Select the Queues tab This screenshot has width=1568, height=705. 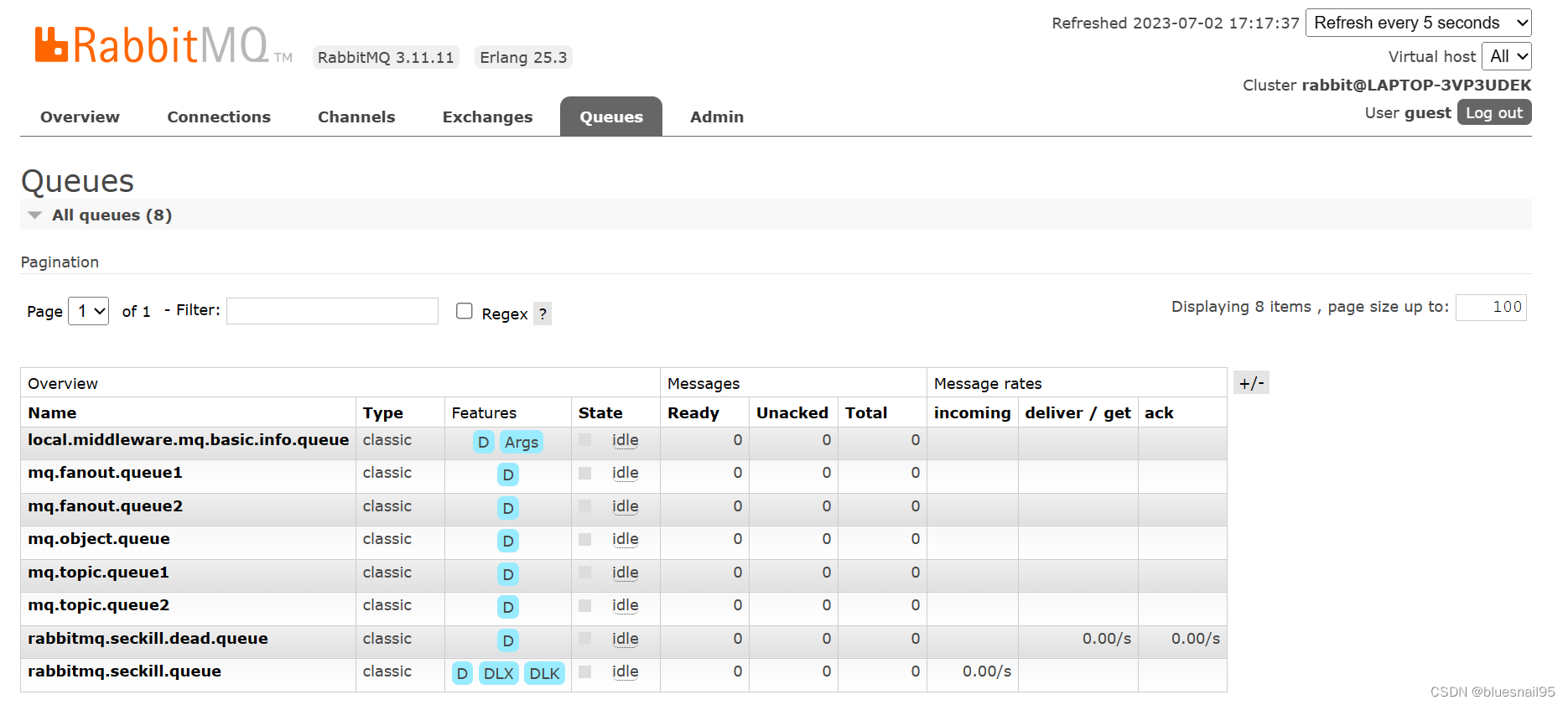tap(611, 117)
